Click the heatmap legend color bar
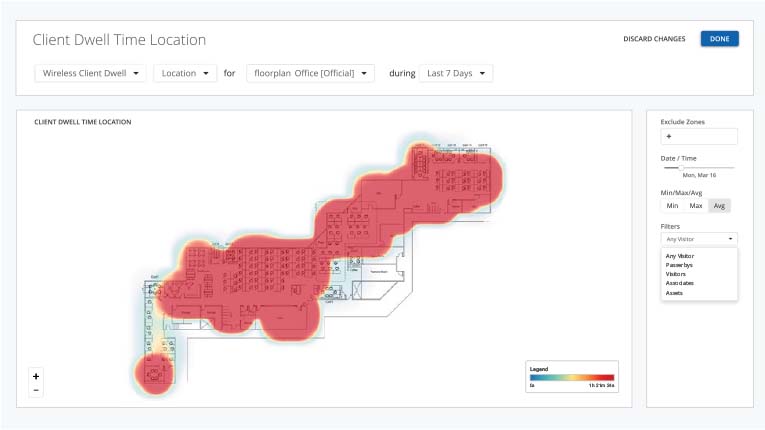This screenshot has height=430, width=765. 572,377
